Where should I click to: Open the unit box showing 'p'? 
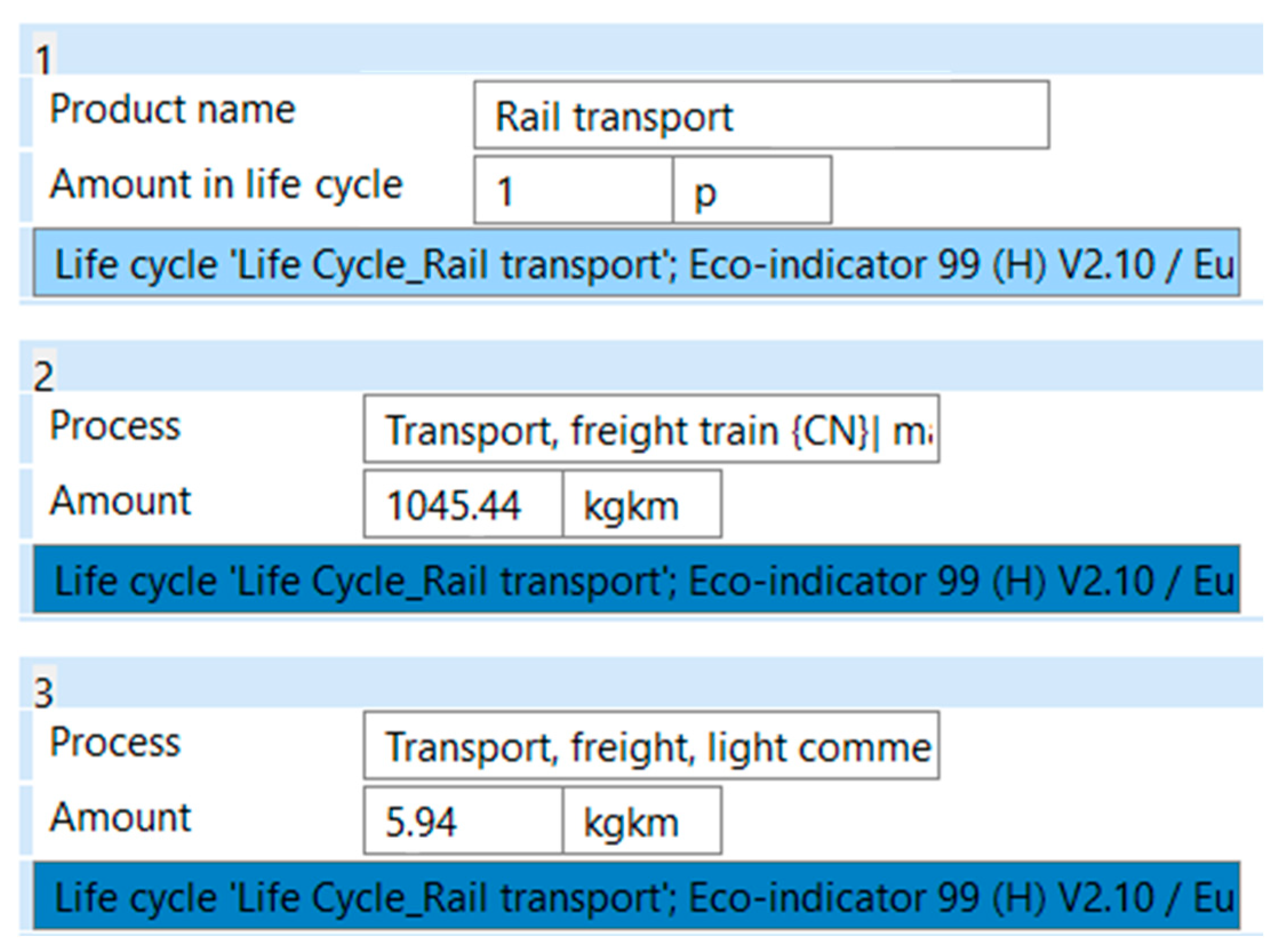pos(752,190)
